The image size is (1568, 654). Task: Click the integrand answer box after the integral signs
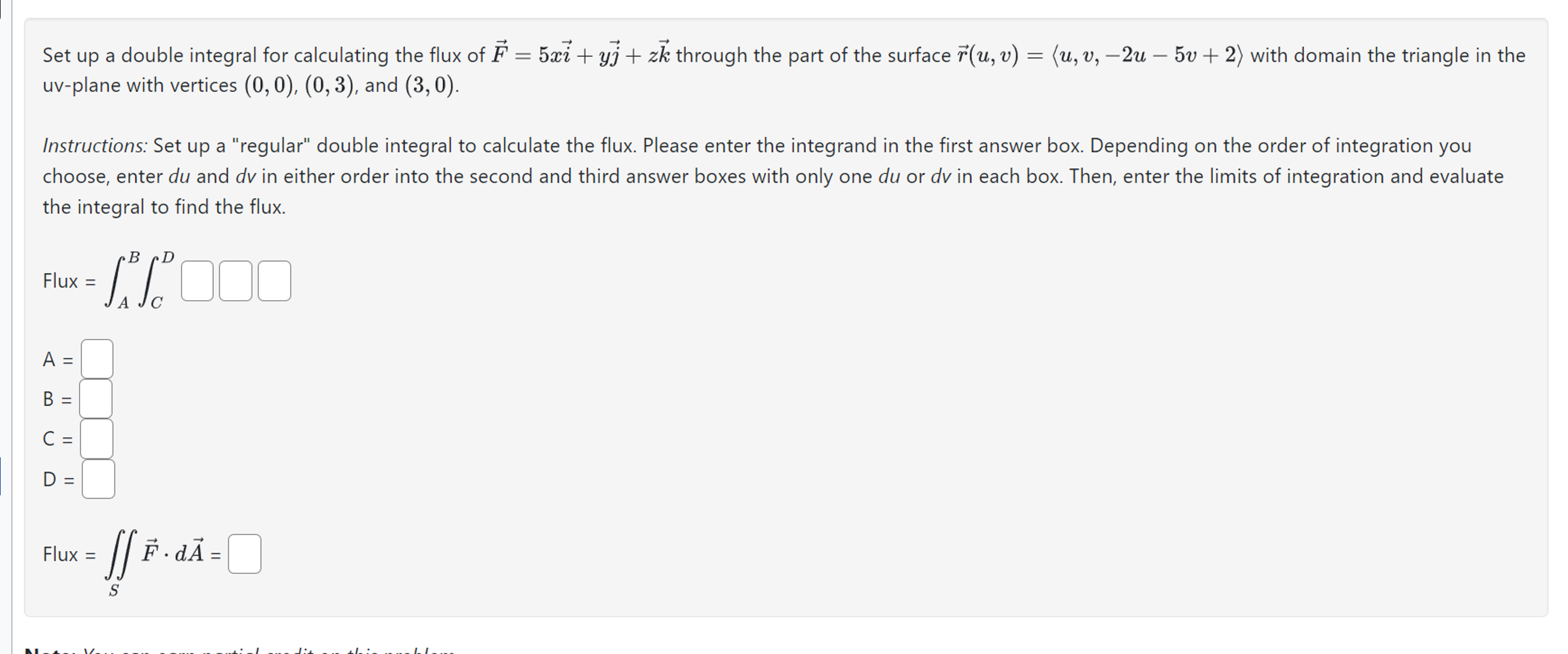point(197,281)
